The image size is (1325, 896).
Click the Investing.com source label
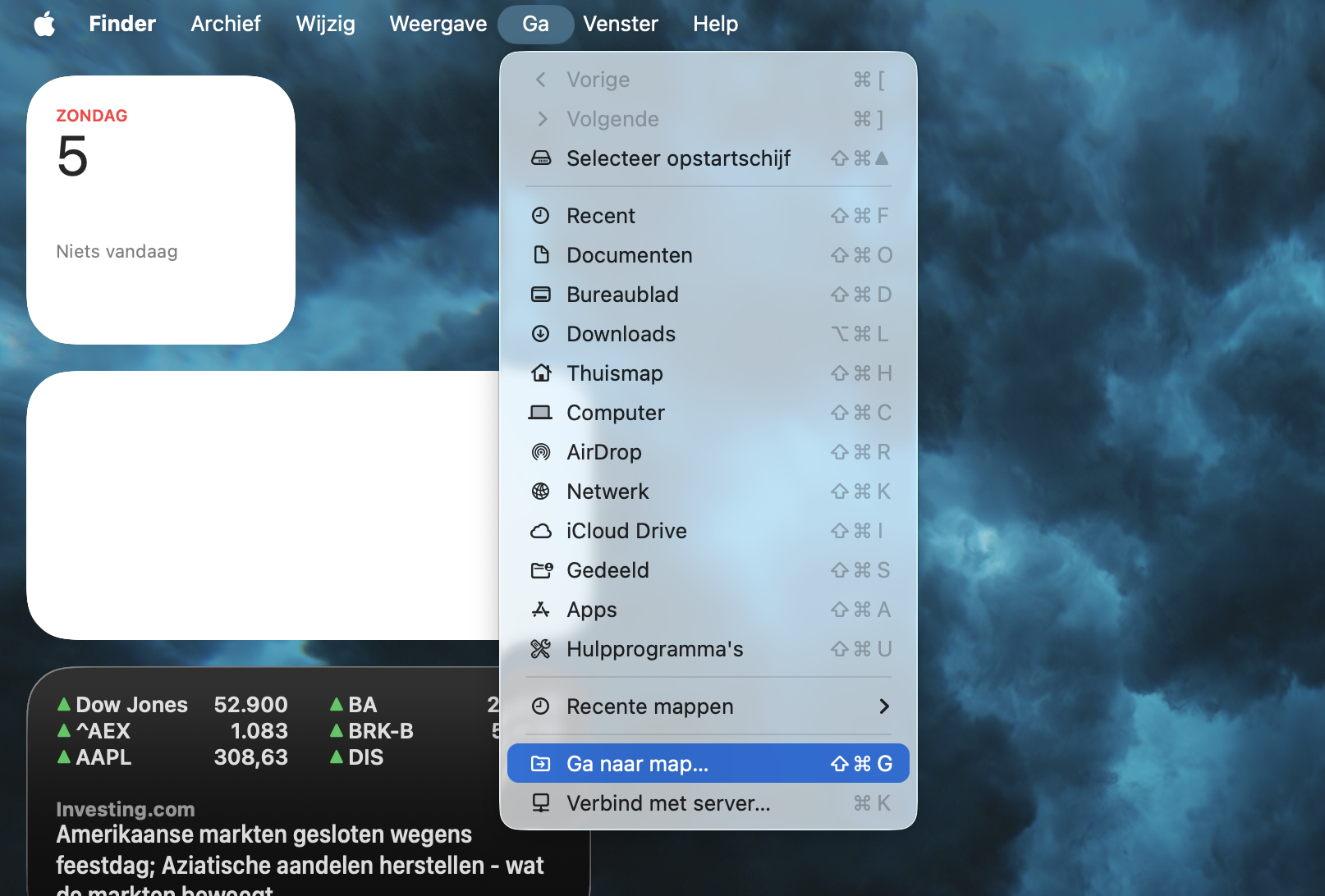(x=126, y=809)
